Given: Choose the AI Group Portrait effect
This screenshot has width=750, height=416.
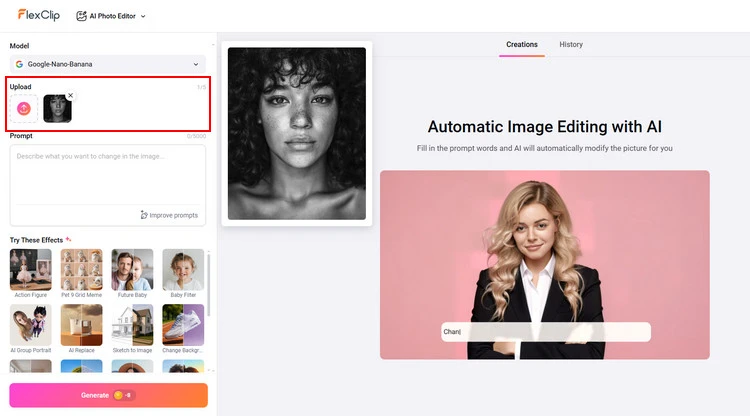Looking at the screenshot, I should [x=31, y=329].
